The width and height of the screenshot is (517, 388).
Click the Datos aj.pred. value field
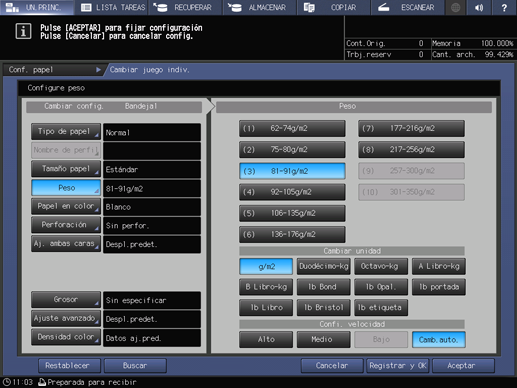click(152, 338)
